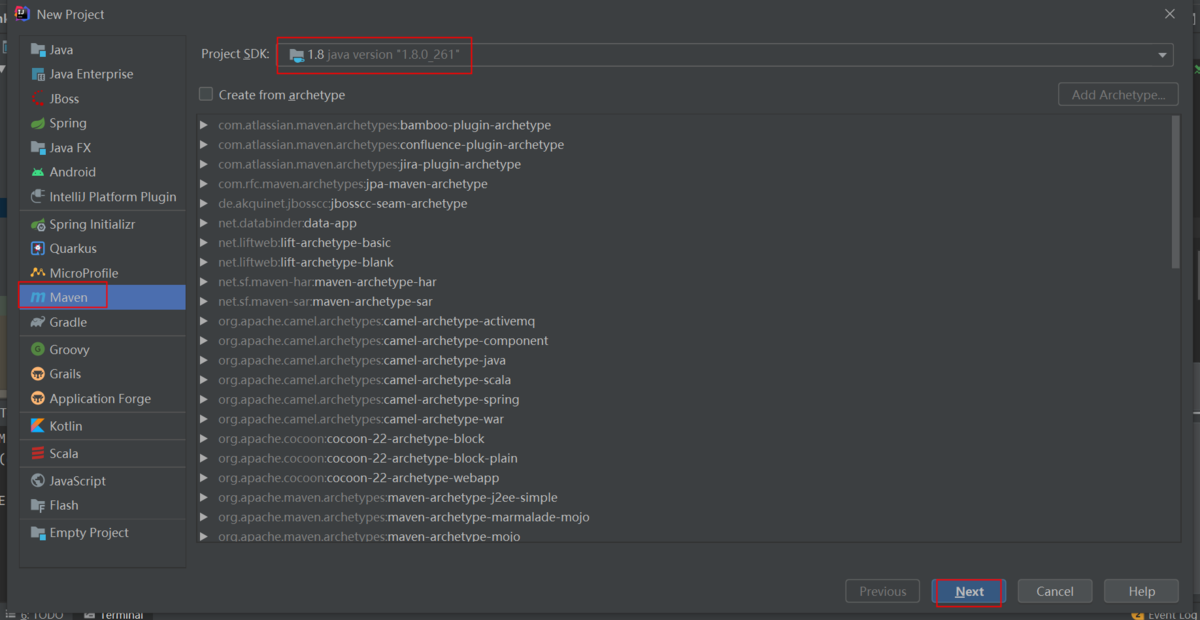Click the archetype list vertical scrollbar

[1175, 192]
